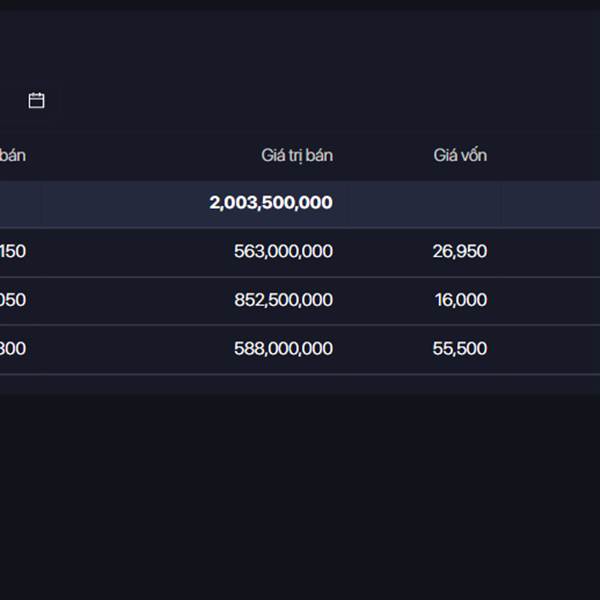Click the 563,000,000 sale value cell
Viewport: 600px width, 600px height.
(x=283, y=251)
